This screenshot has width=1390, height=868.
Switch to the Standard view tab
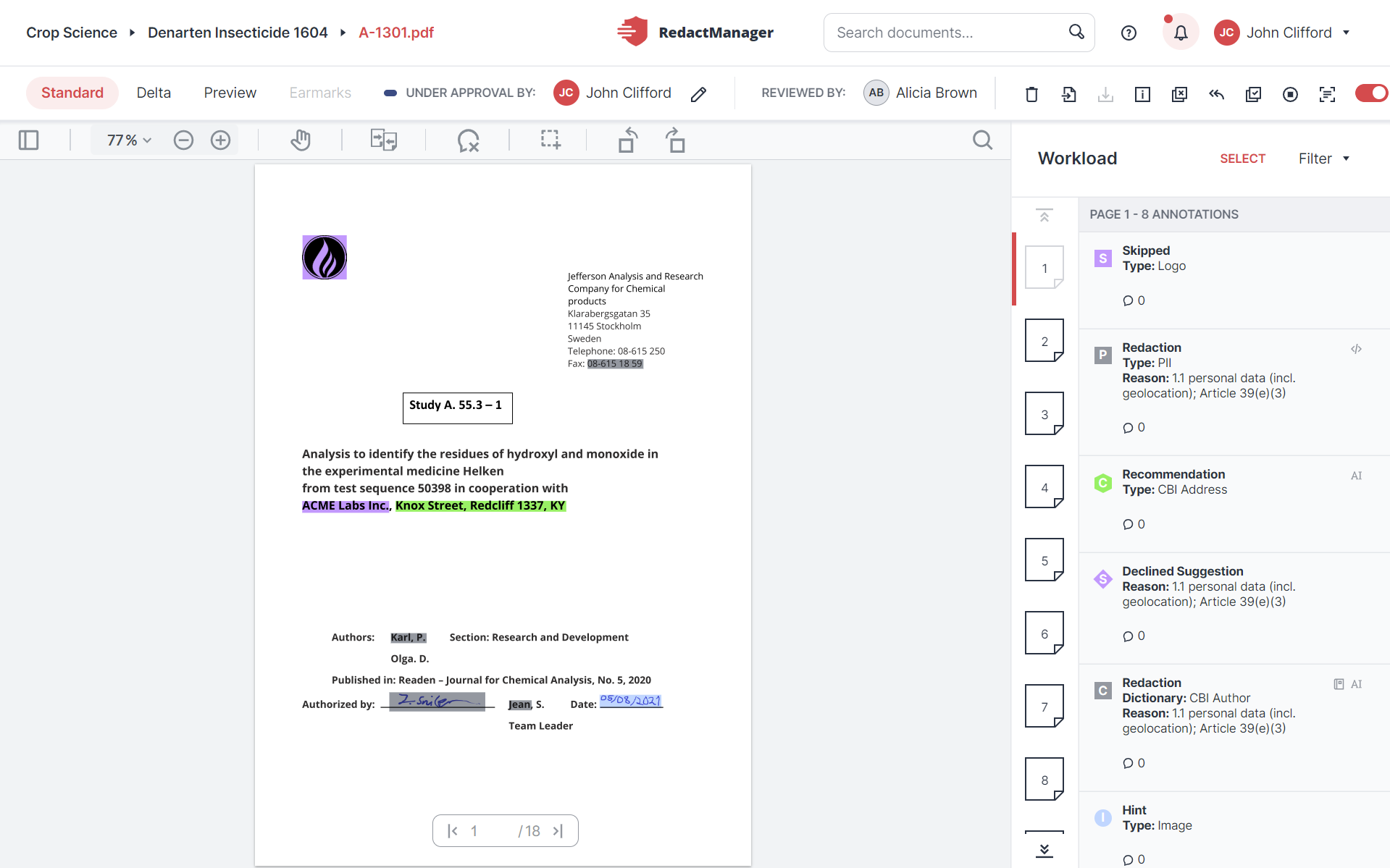(72, 93)
